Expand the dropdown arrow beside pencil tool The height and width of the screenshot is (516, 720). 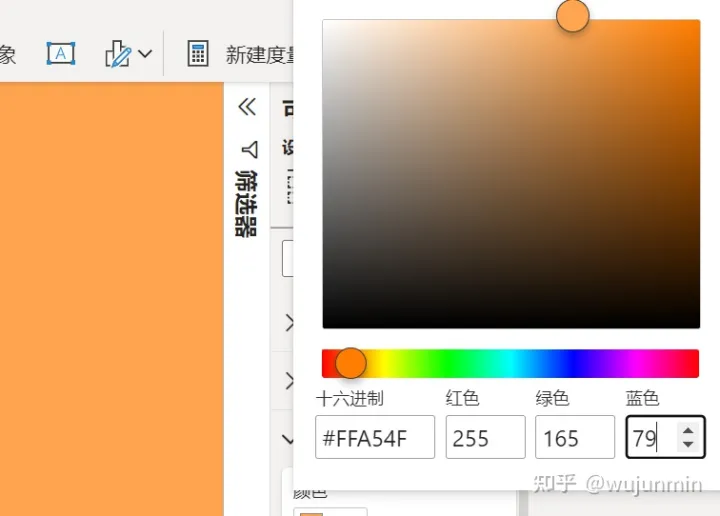(145, 54)
